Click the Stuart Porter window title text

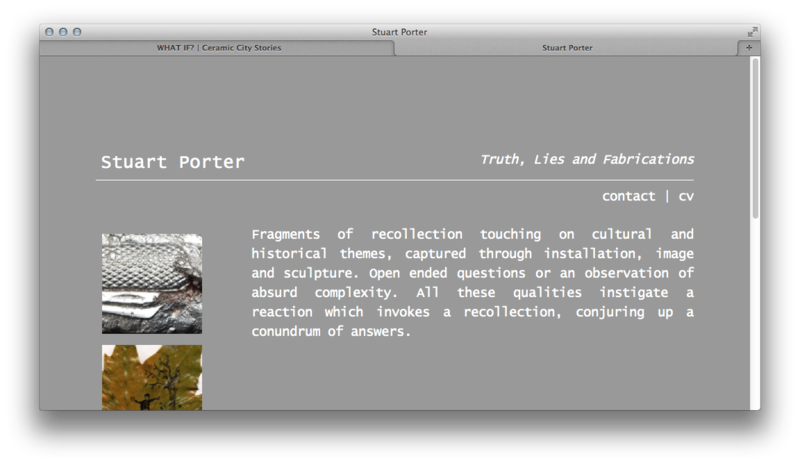click(398, 32)
